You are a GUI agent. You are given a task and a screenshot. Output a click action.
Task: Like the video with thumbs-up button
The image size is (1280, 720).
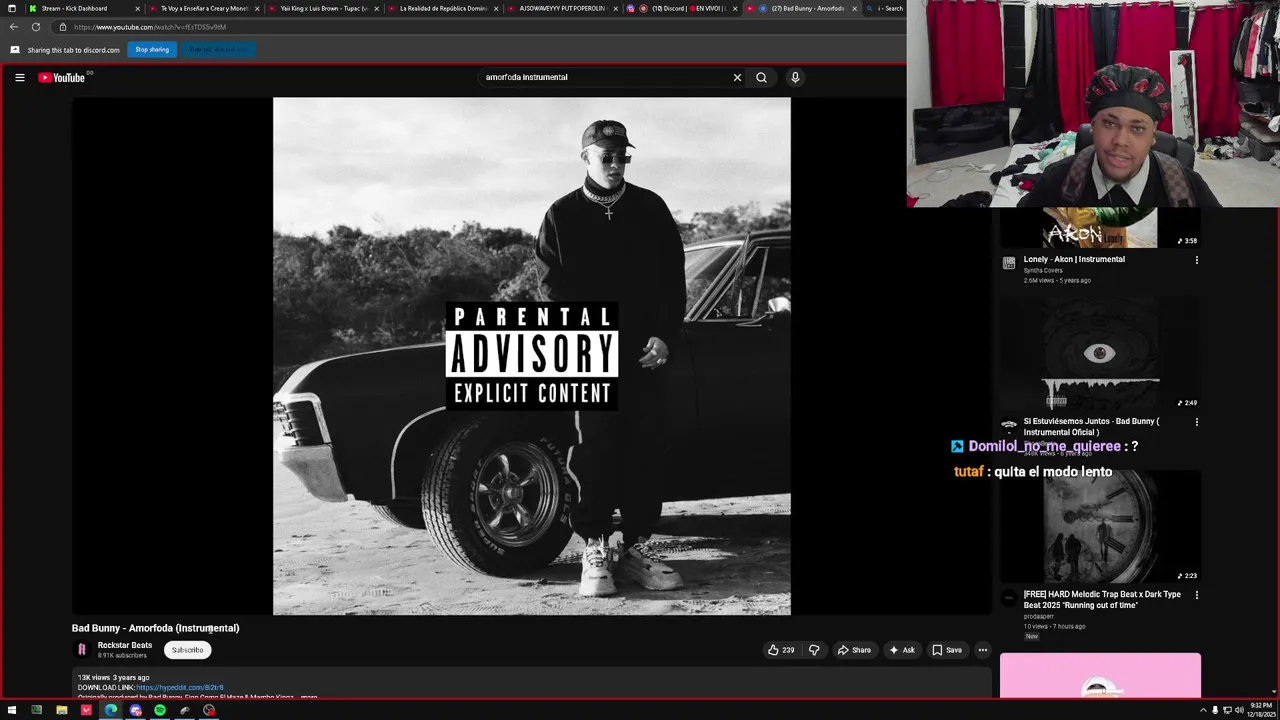click(781, 650)
